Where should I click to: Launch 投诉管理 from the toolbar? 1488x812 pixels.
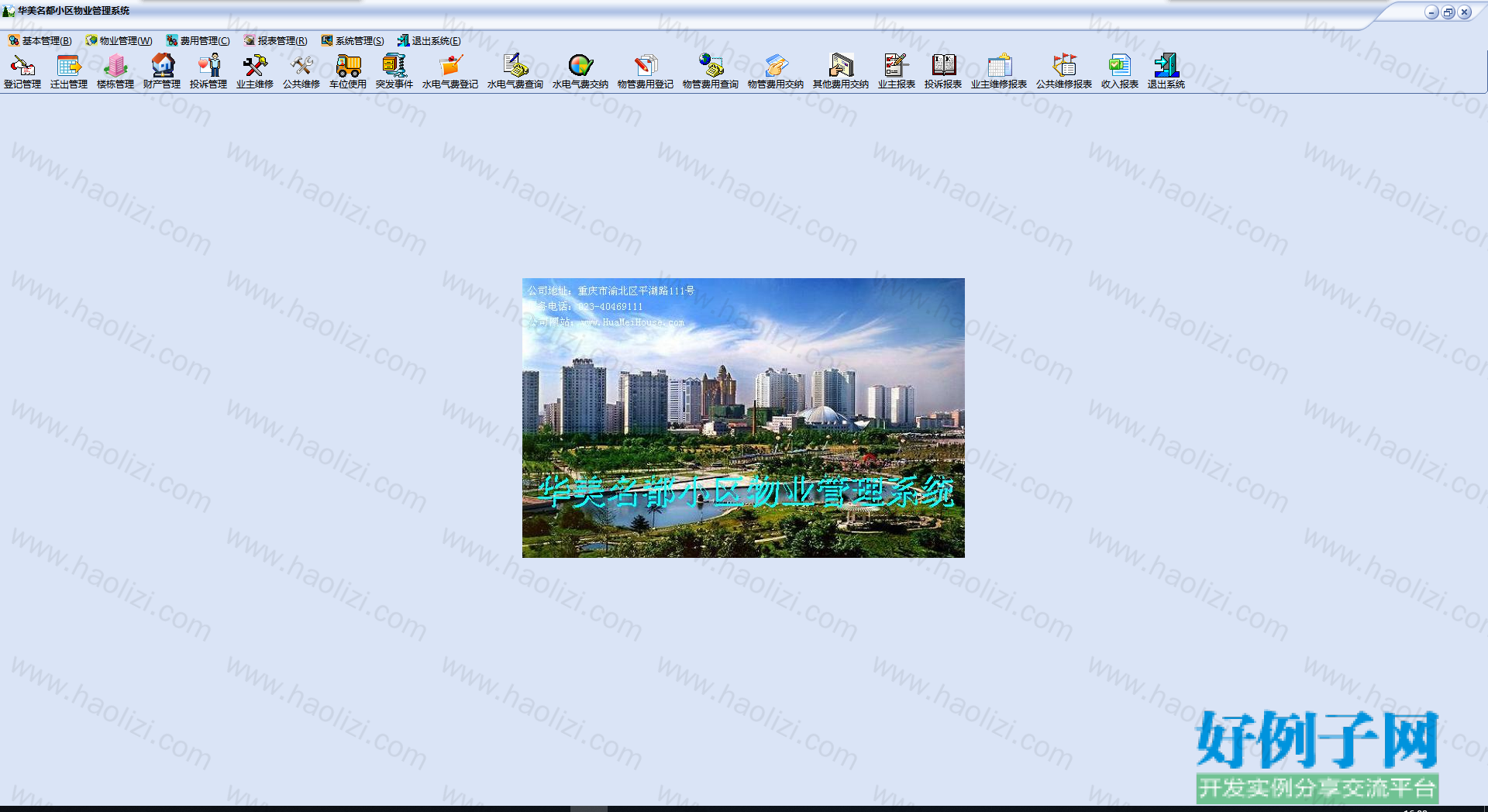click(x=208, y=71)
